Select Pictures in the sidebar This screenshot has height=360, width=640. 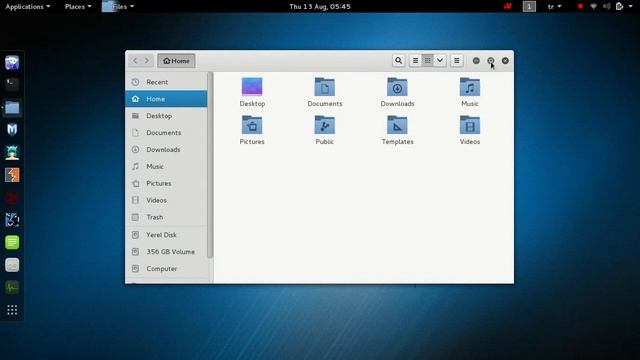166,183
